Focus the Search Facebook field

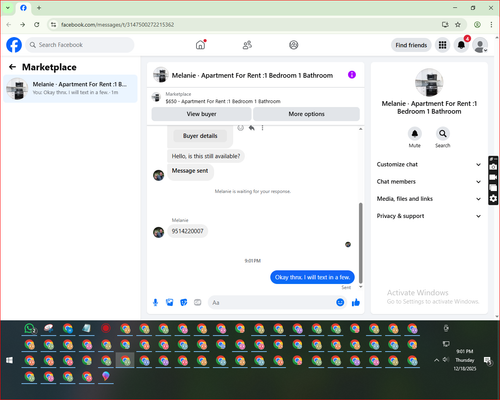[x=80, y=45]
